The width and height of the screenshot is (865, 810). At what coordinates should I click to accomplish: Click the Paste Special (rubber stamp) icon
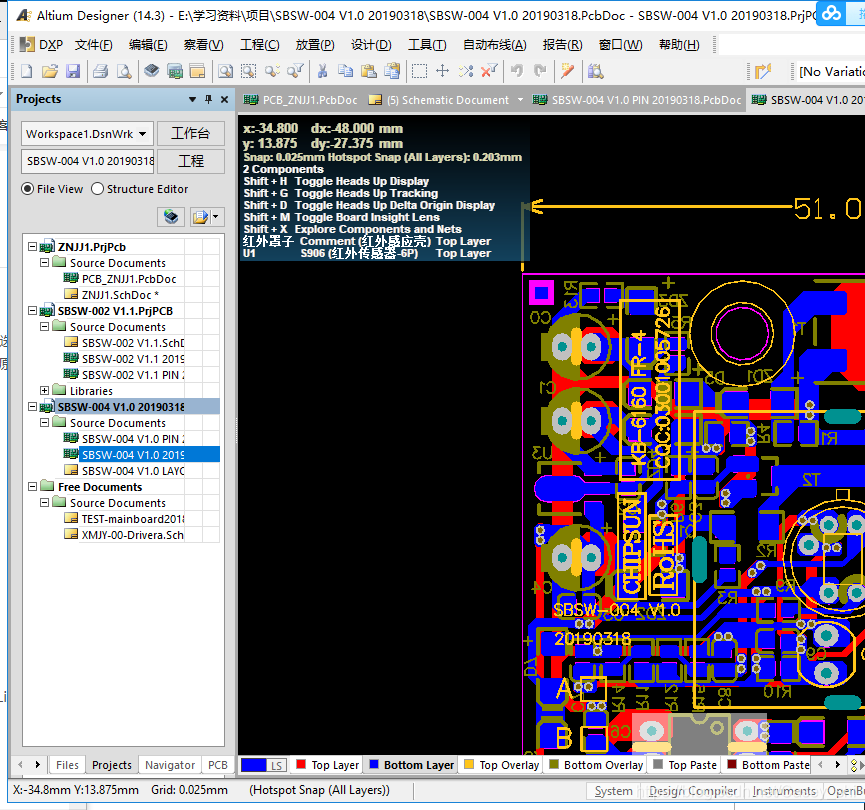[x=392, y=71]
